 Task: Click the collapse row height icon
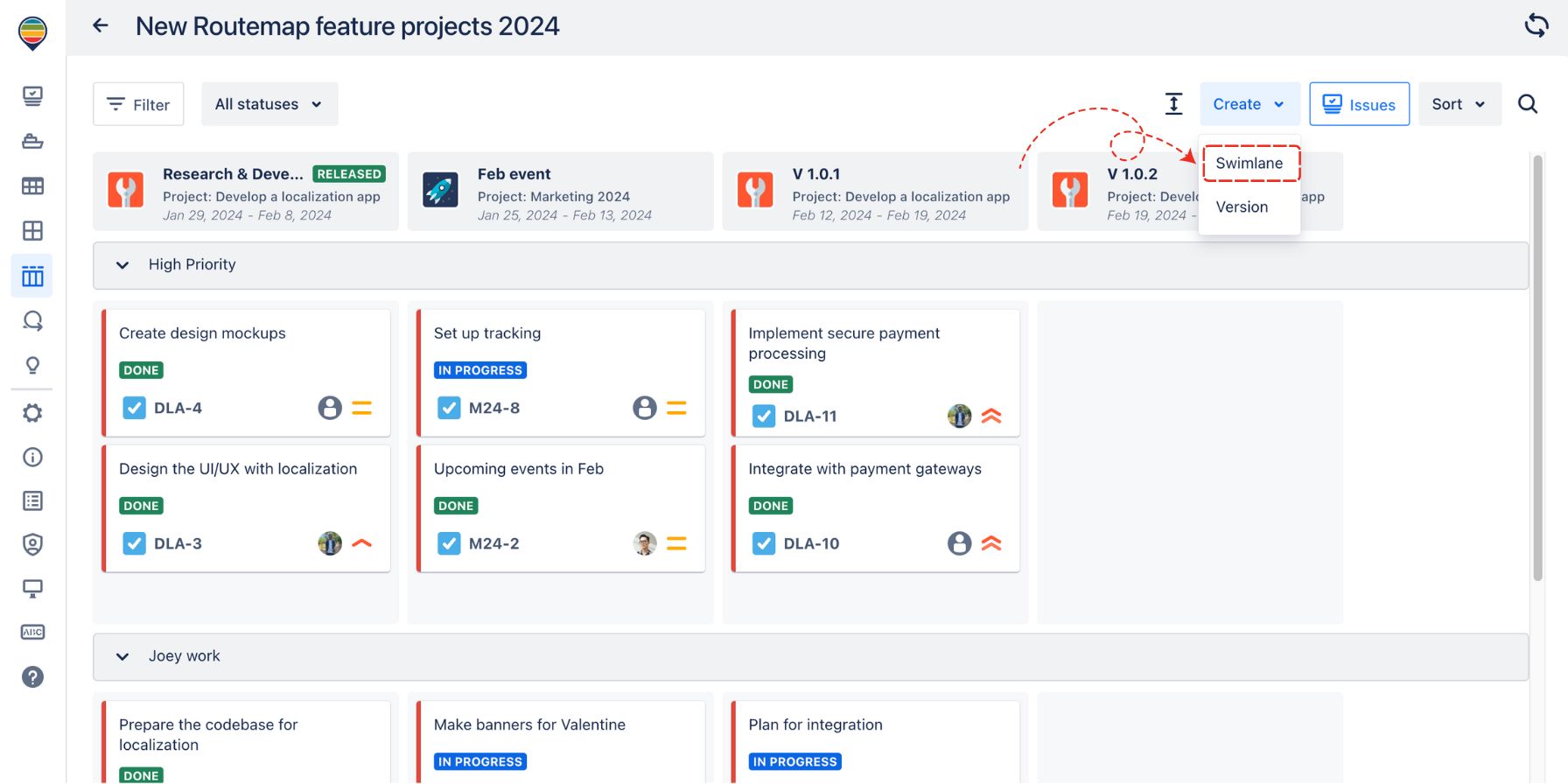(1173, 104)
